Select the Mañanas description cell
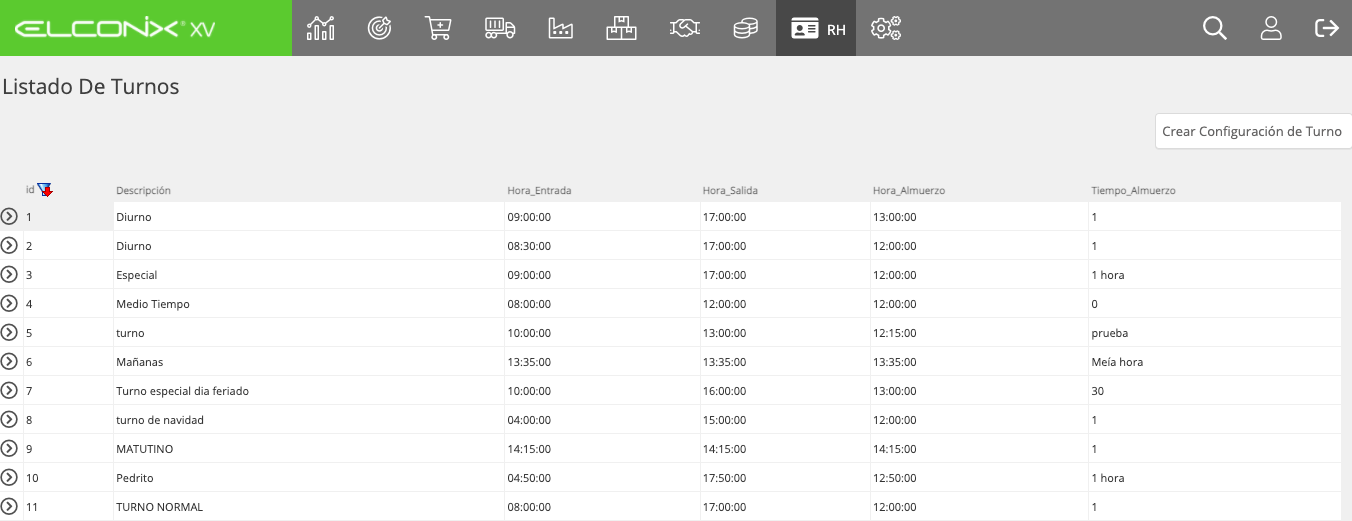Viewport: 1352px width, 521px height. pyautogui.click(x=308, y=362)
